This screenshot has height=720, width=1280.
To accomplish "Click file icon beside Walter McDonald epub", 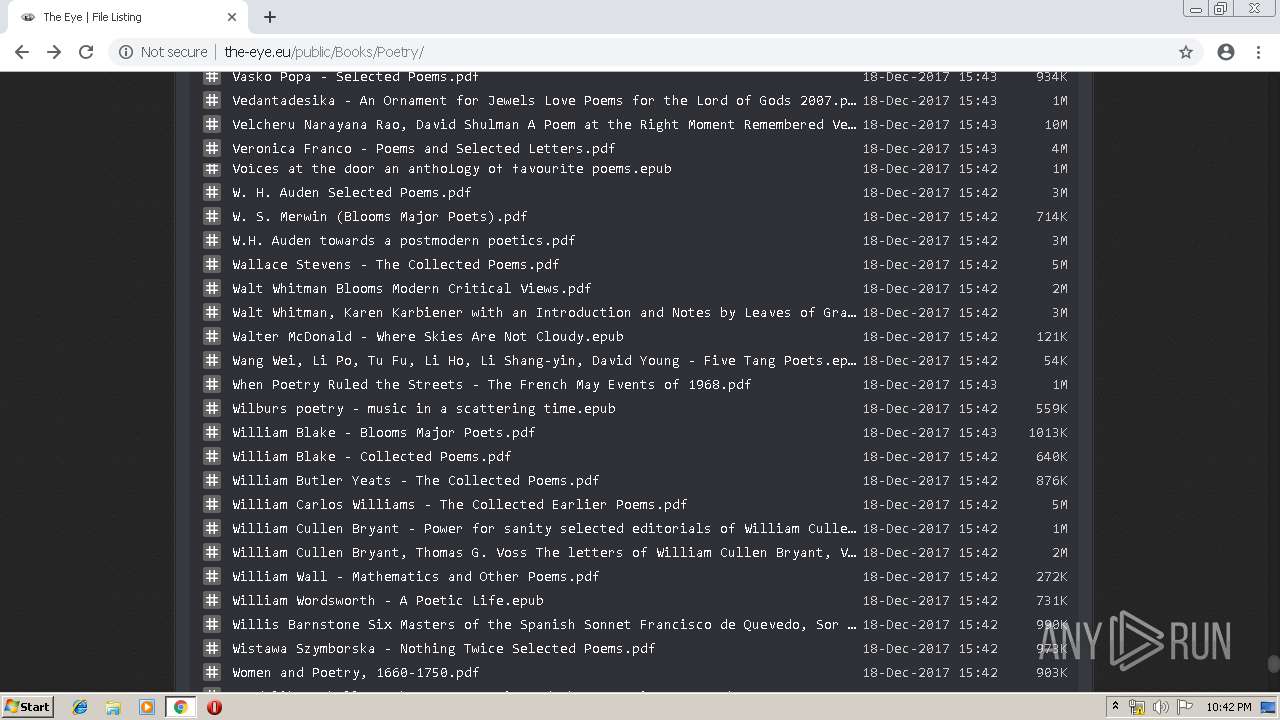I will click(212, 336).
